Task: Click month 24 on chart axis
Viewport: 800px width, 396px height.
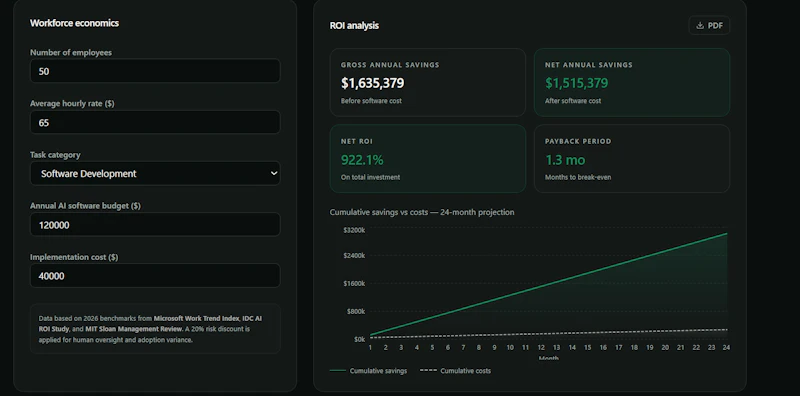Action: click(726, 348)
